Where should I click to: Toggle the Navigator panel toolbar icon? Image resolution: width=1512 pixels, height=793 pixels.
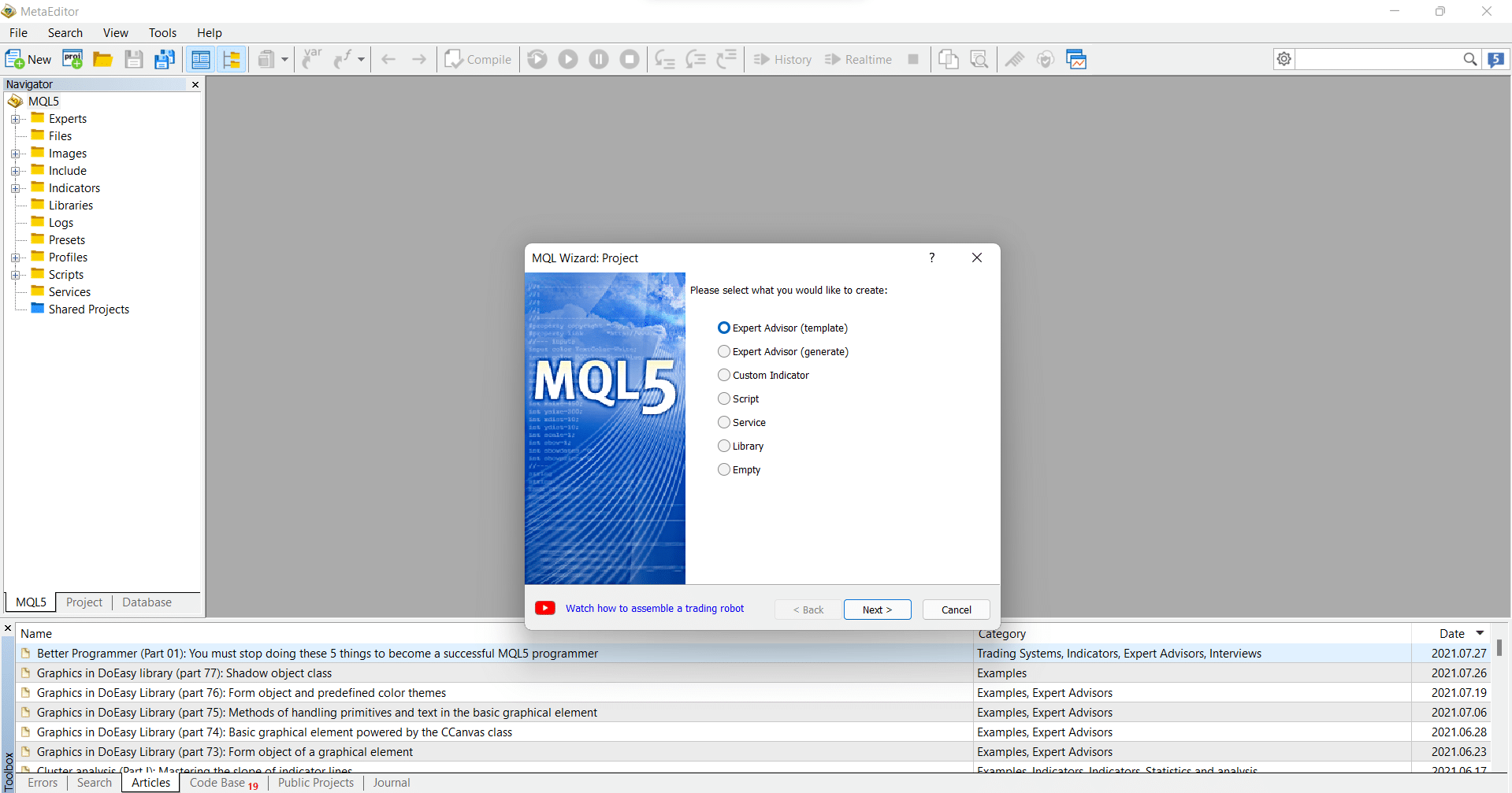click(x=201, y=59)
